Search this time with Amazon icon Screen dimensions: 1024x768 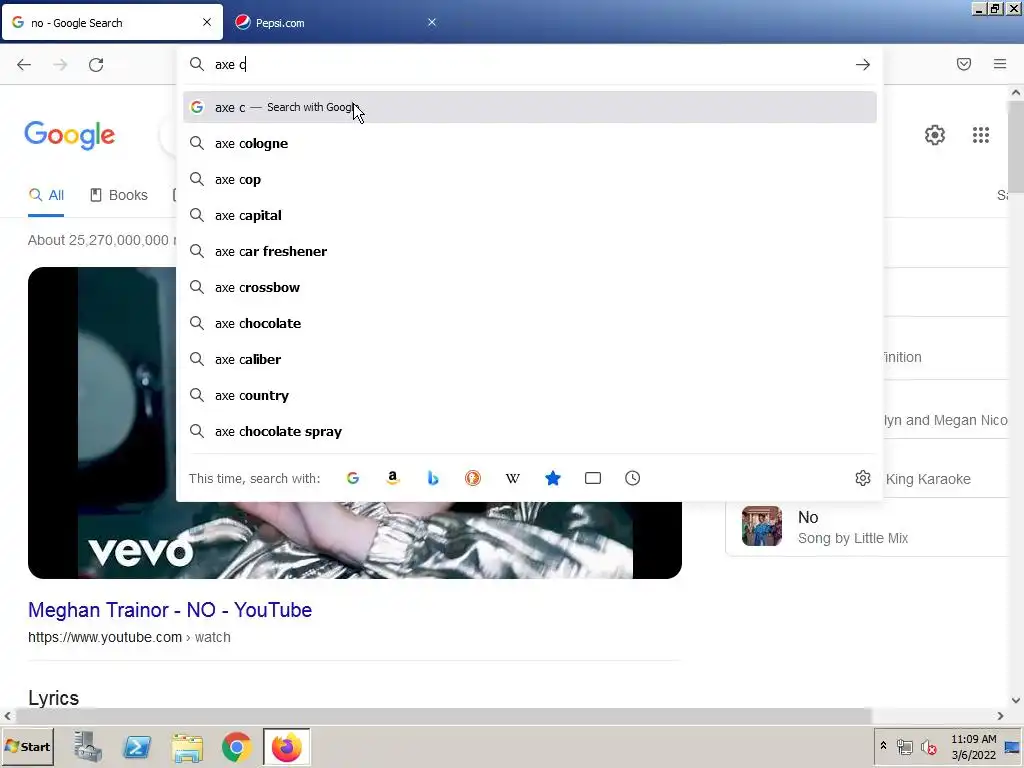coord(392,478)
